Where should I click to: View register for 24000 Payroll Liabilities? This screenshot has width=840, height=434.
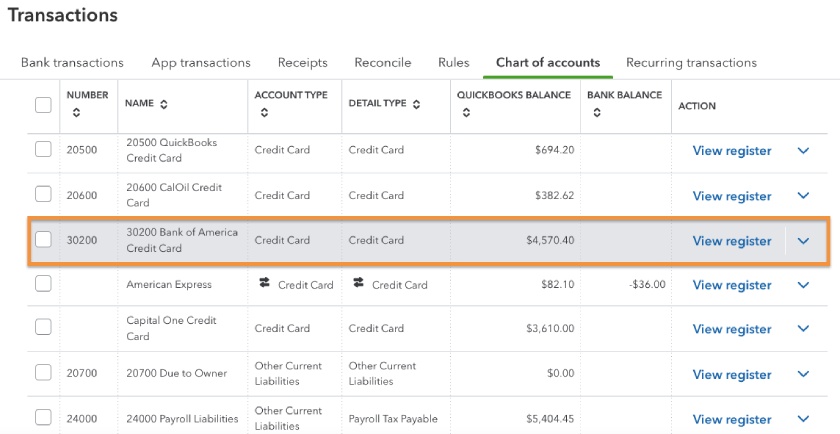click(732, 420)
